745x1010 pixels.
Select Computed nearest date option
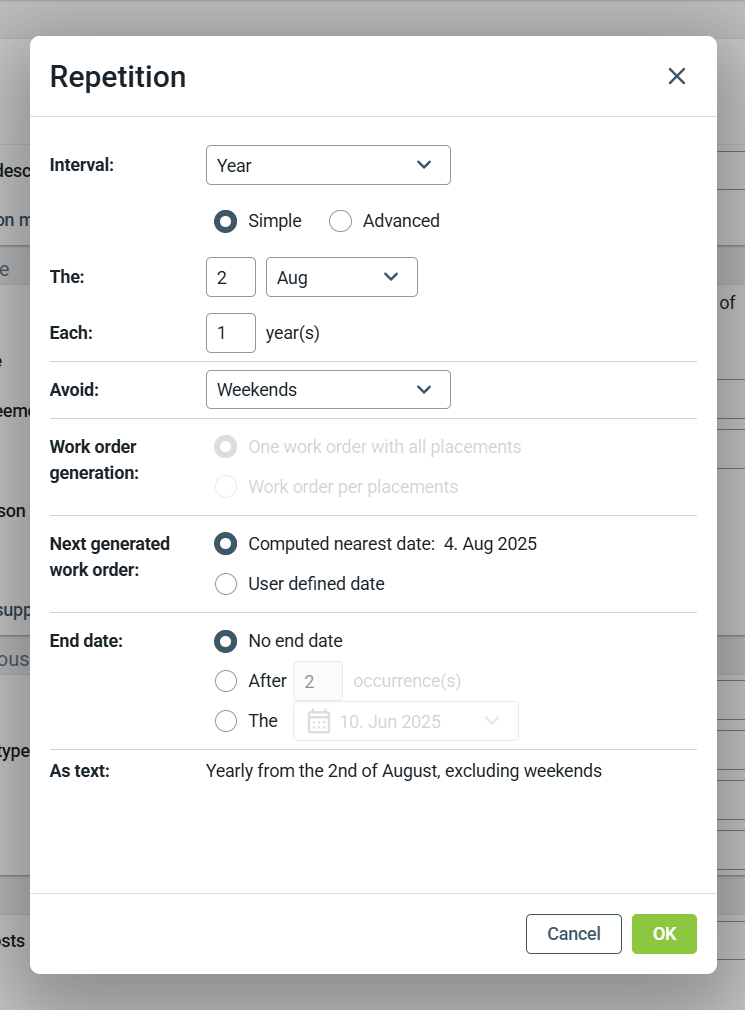(226, 544)
